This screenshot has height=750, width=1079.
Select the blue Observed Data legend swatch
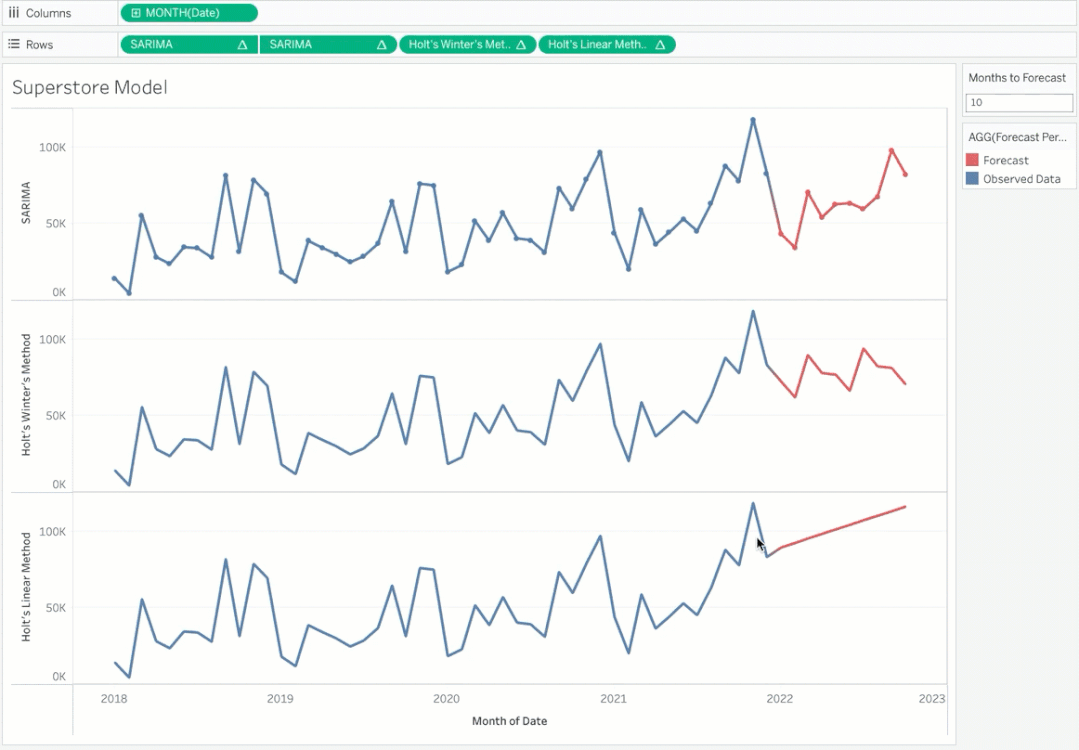(x=972, y=179)
